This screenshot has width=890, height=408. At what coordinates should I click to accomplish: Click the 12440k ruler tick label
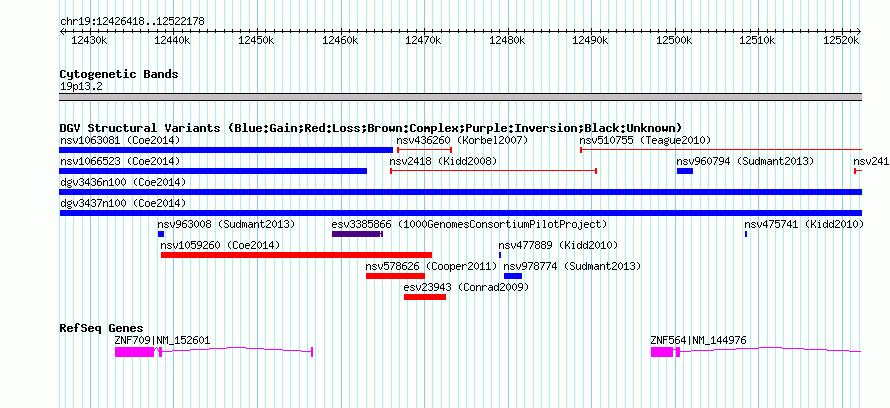[x=173, y=40]
